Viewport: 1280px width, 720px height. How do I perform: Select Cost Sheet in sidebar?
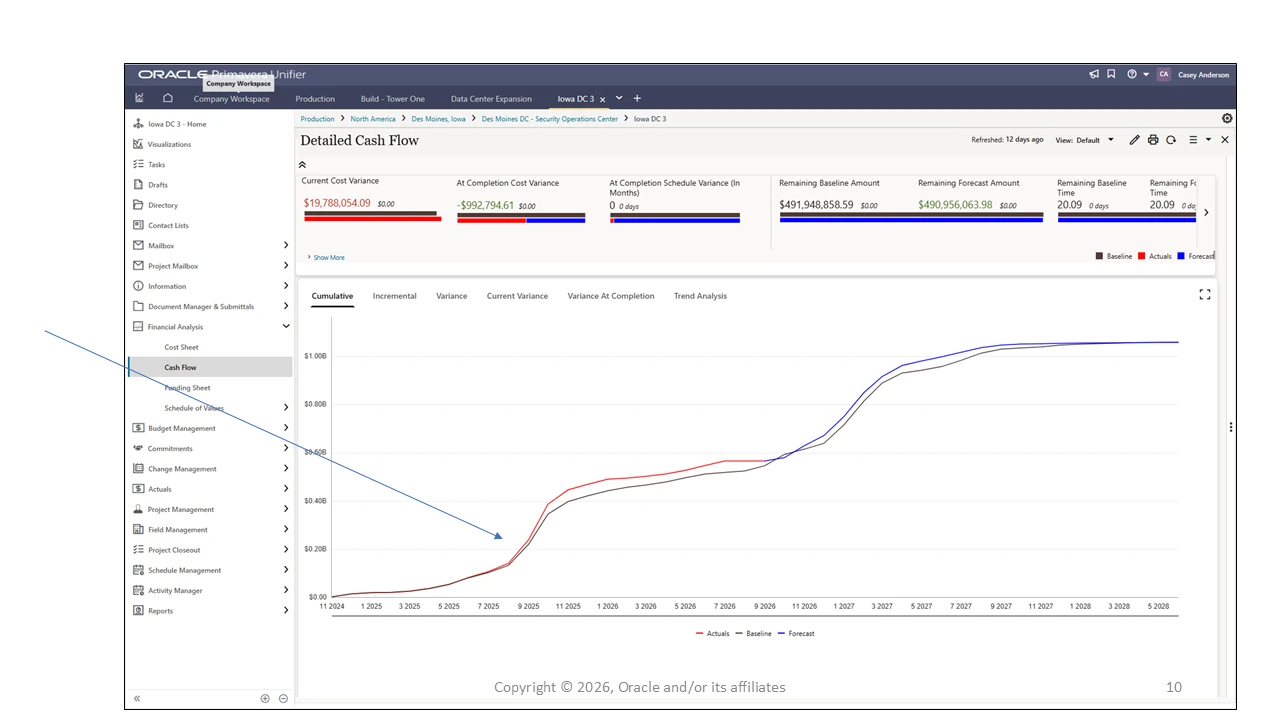pos(181,347)
